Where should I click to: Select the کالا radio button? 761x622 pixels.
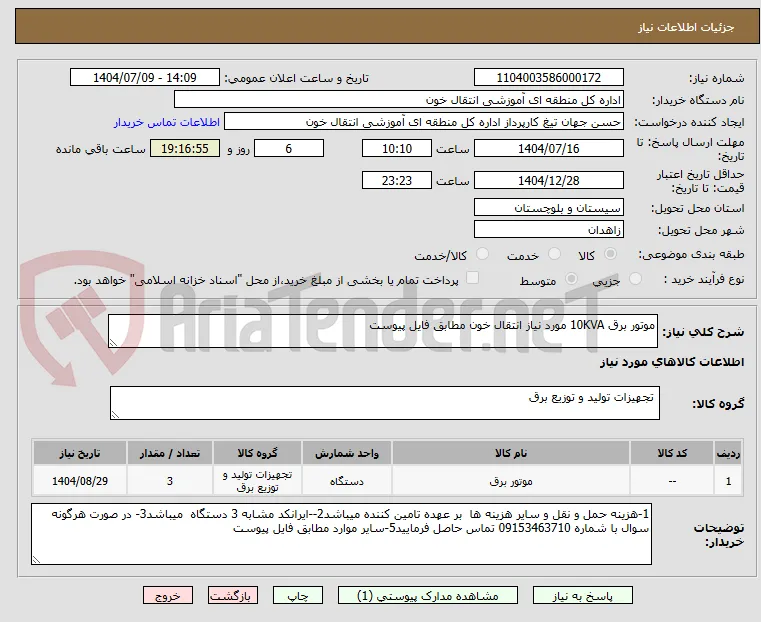coord(611,254)
